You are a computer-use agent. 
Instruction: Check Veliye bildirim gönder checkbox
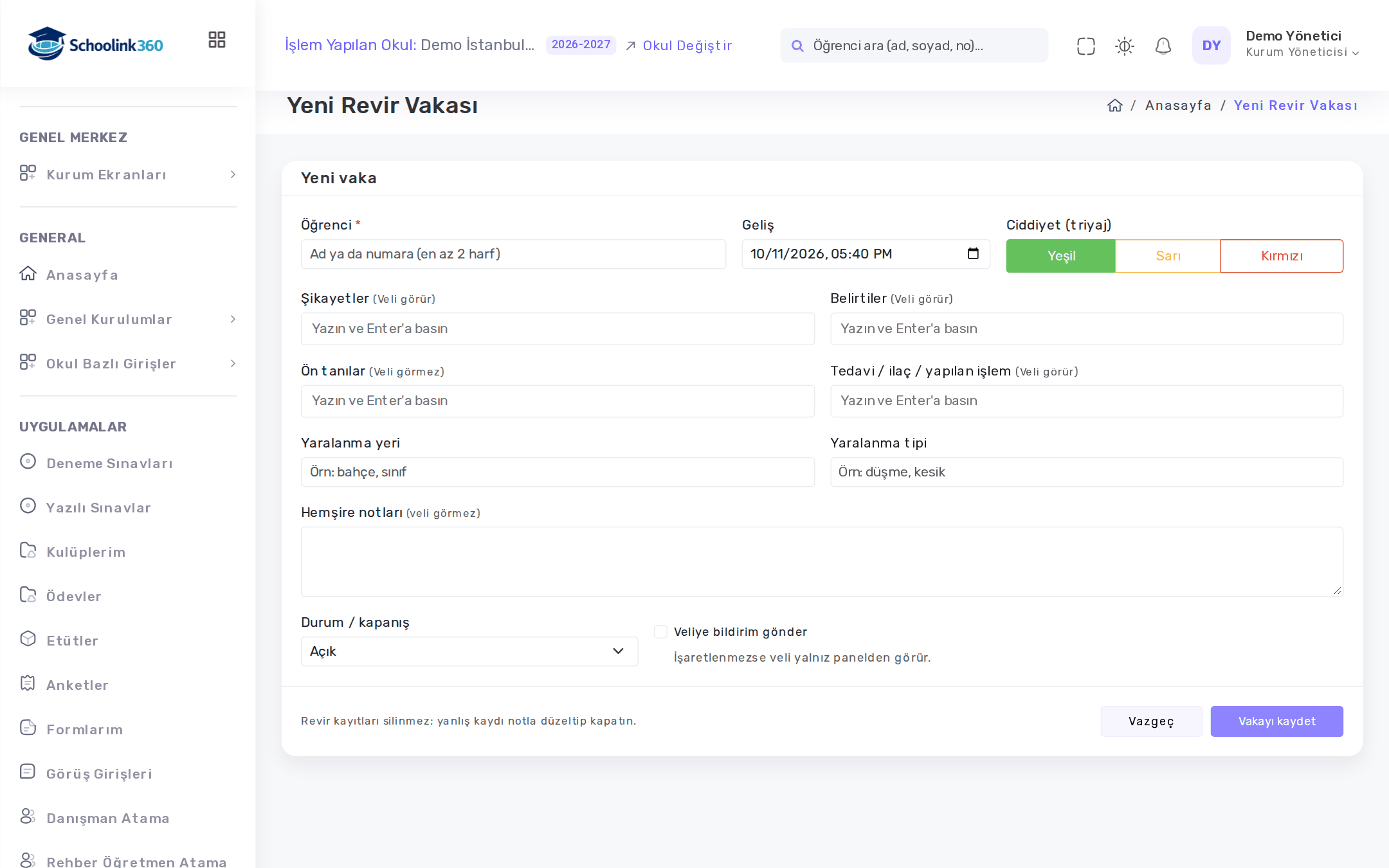point(660,631)
